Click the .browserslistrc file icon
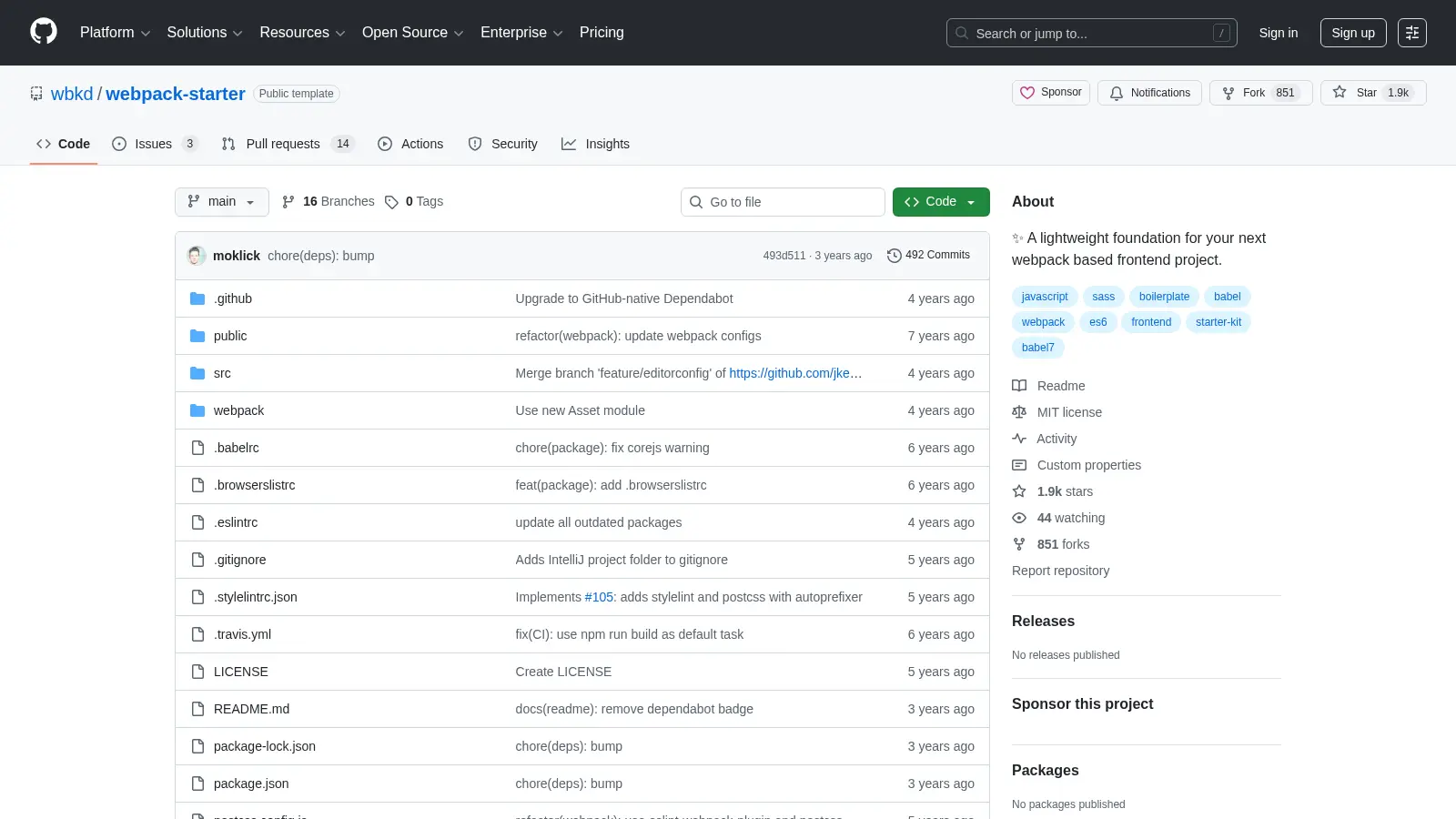 [x=197, y=485]
